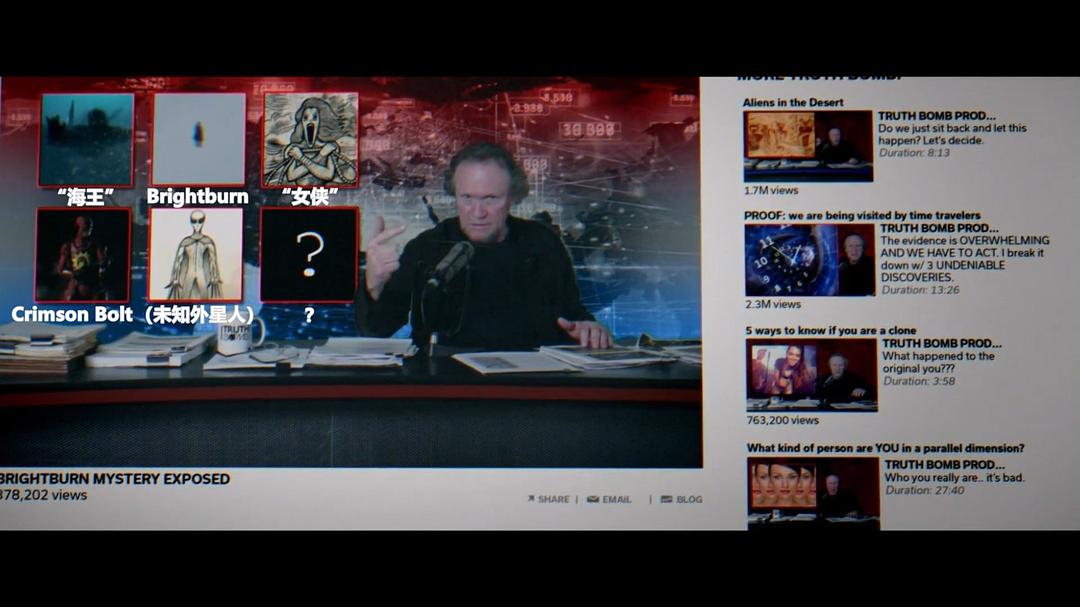Click the Email envelope icon

click(593, 499)
